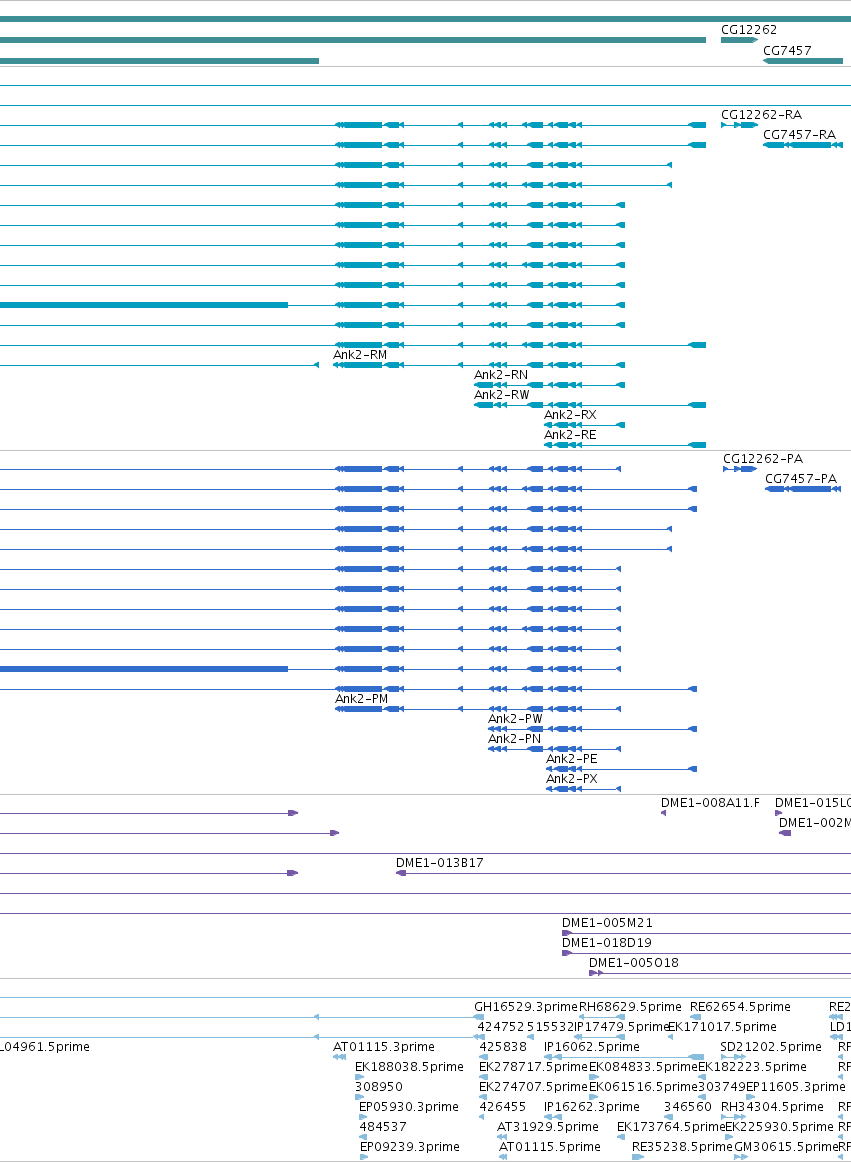Click the EK182223.5prime EST label
Viewport: 851px width, 1162px height.
[752, 1067]
